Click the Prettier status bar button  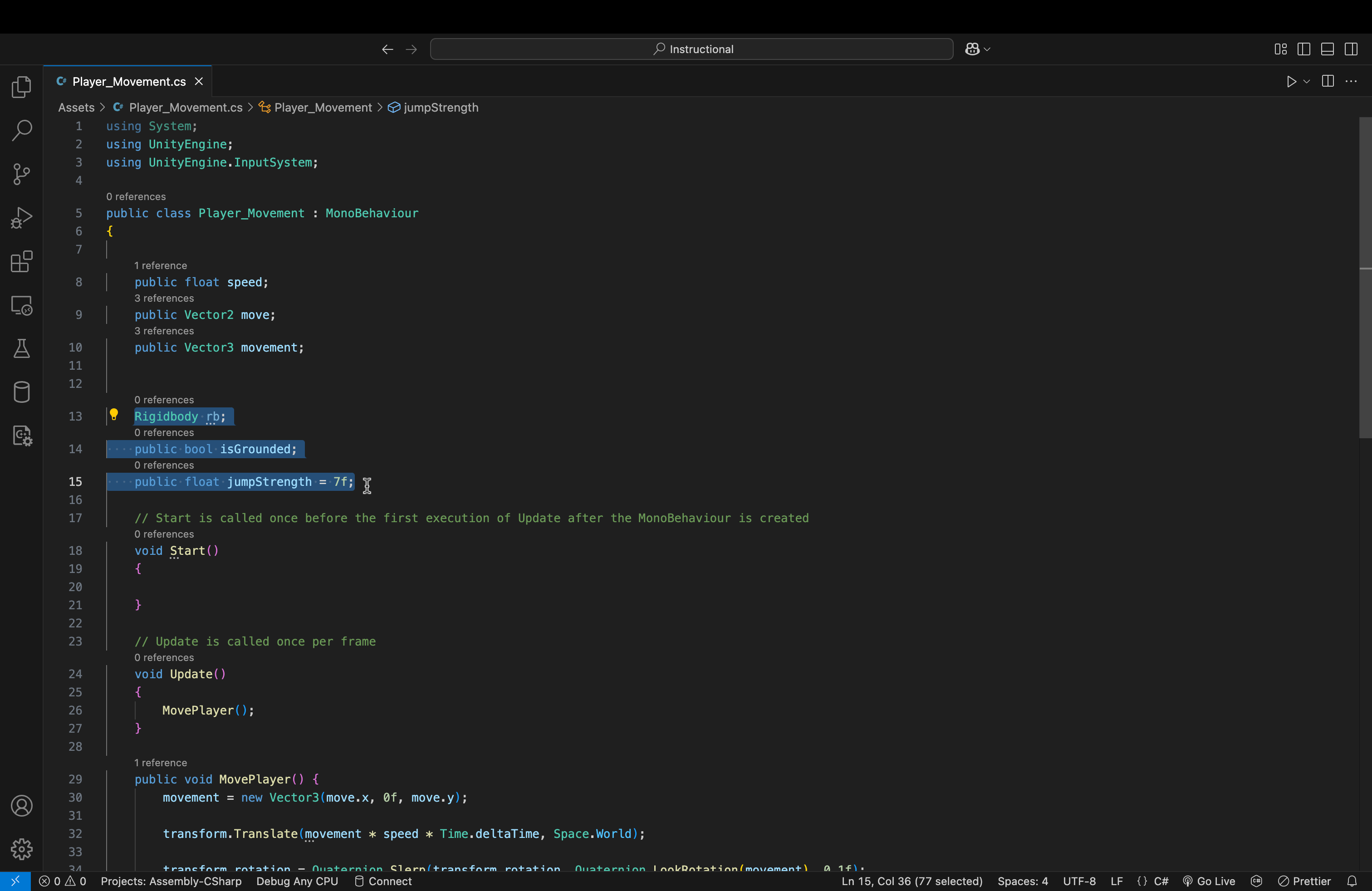coord(1304,881)
